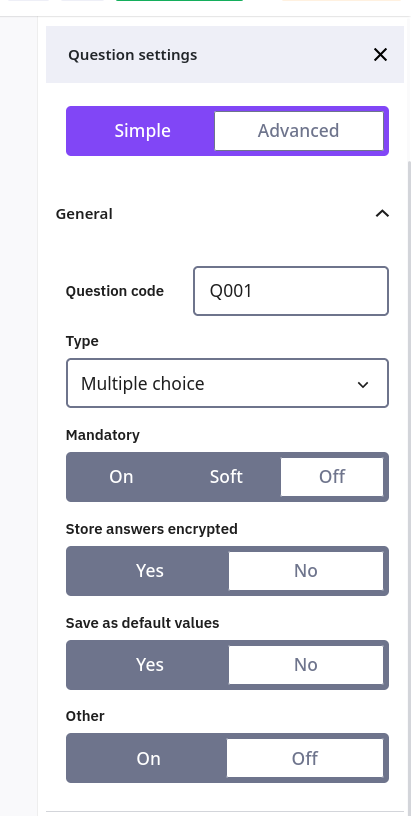Turn the Other option Off

coord(305,758)
